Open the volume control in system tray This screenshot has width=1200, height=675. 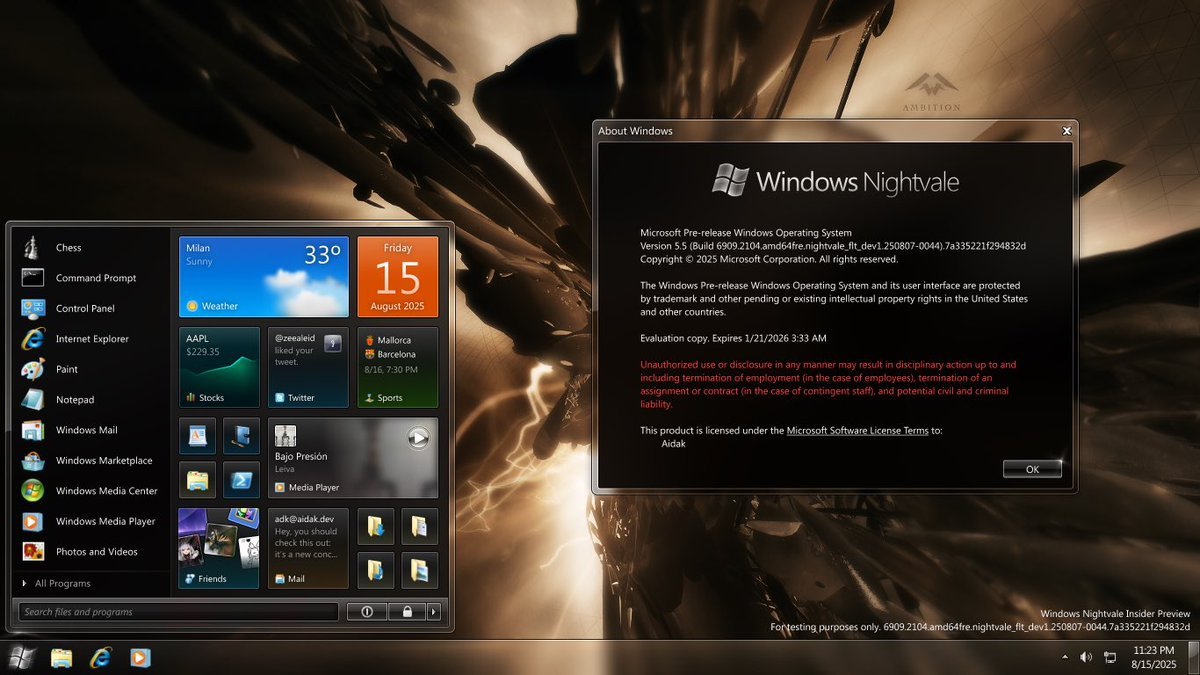pos(1087,657)
